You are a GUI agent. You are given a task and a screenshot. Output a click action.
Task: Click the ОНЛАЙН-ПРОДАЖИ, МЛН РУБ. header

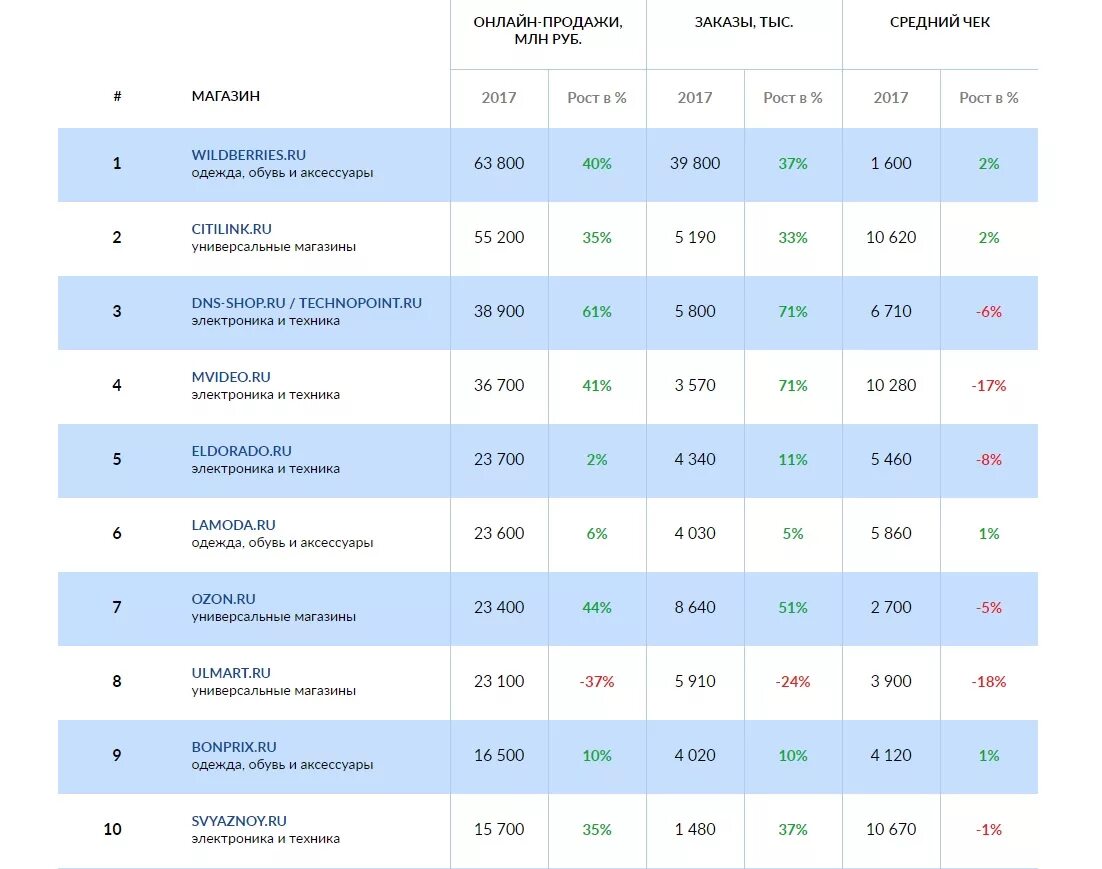tap(547, 30)
